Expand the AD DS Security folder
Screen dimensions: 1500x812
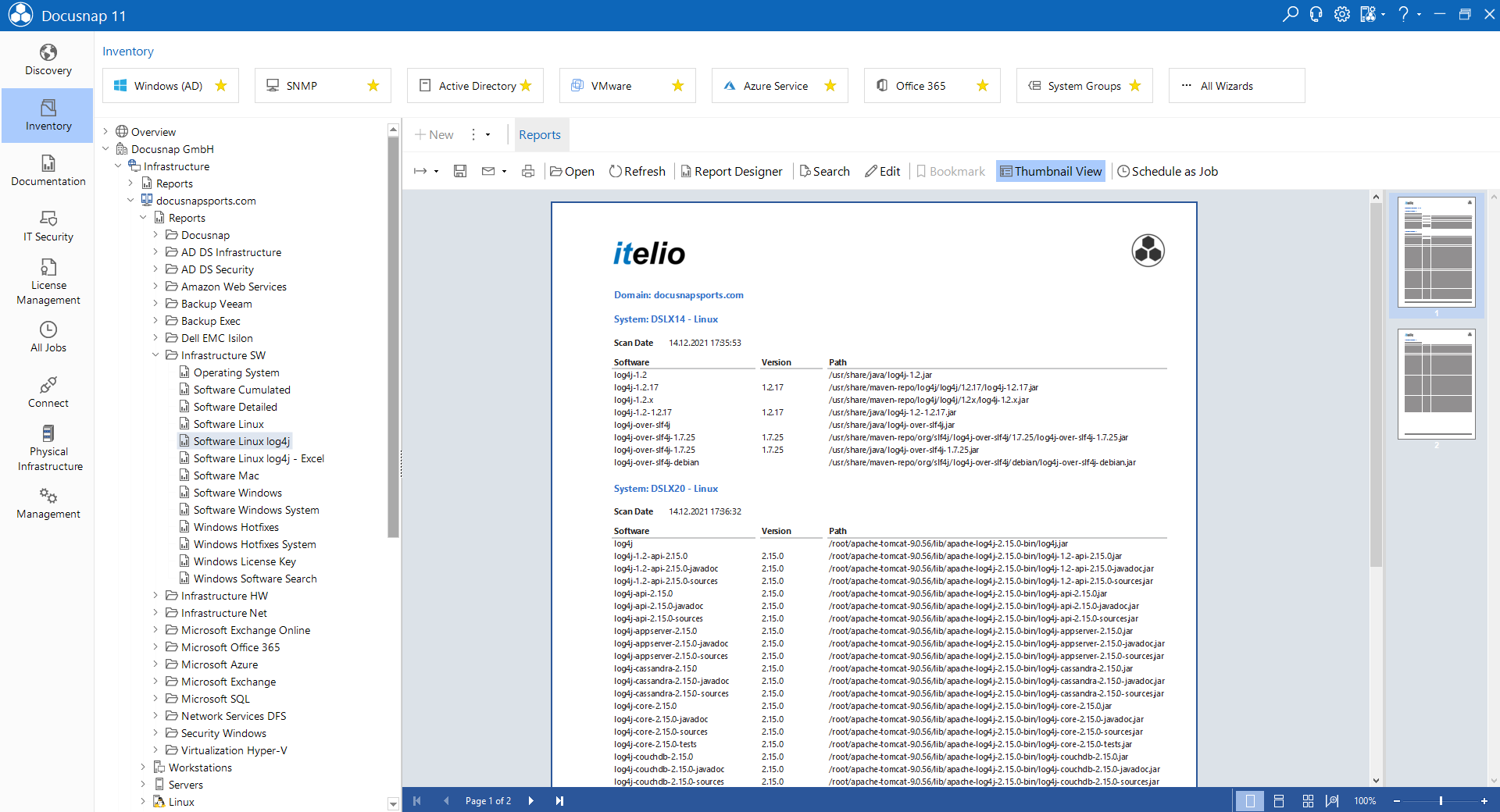point(155,269)
